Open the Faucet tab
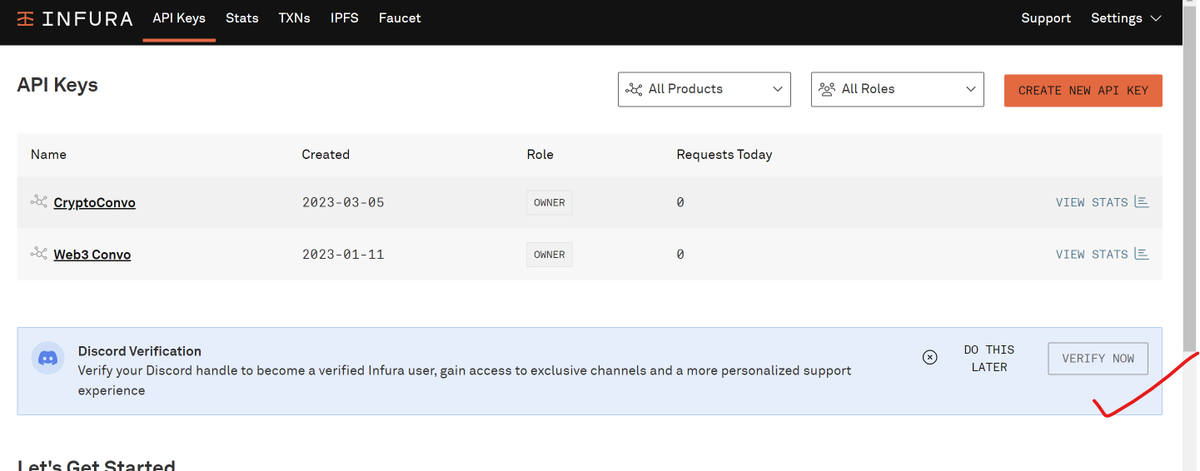 [399, 18]
